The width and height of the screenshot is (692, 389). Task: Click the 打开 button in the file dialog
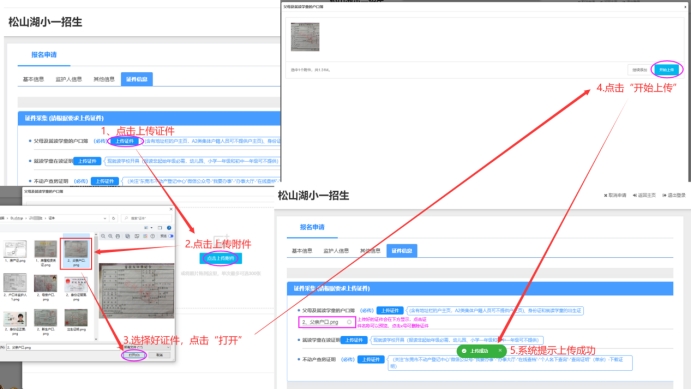[134, 355]
